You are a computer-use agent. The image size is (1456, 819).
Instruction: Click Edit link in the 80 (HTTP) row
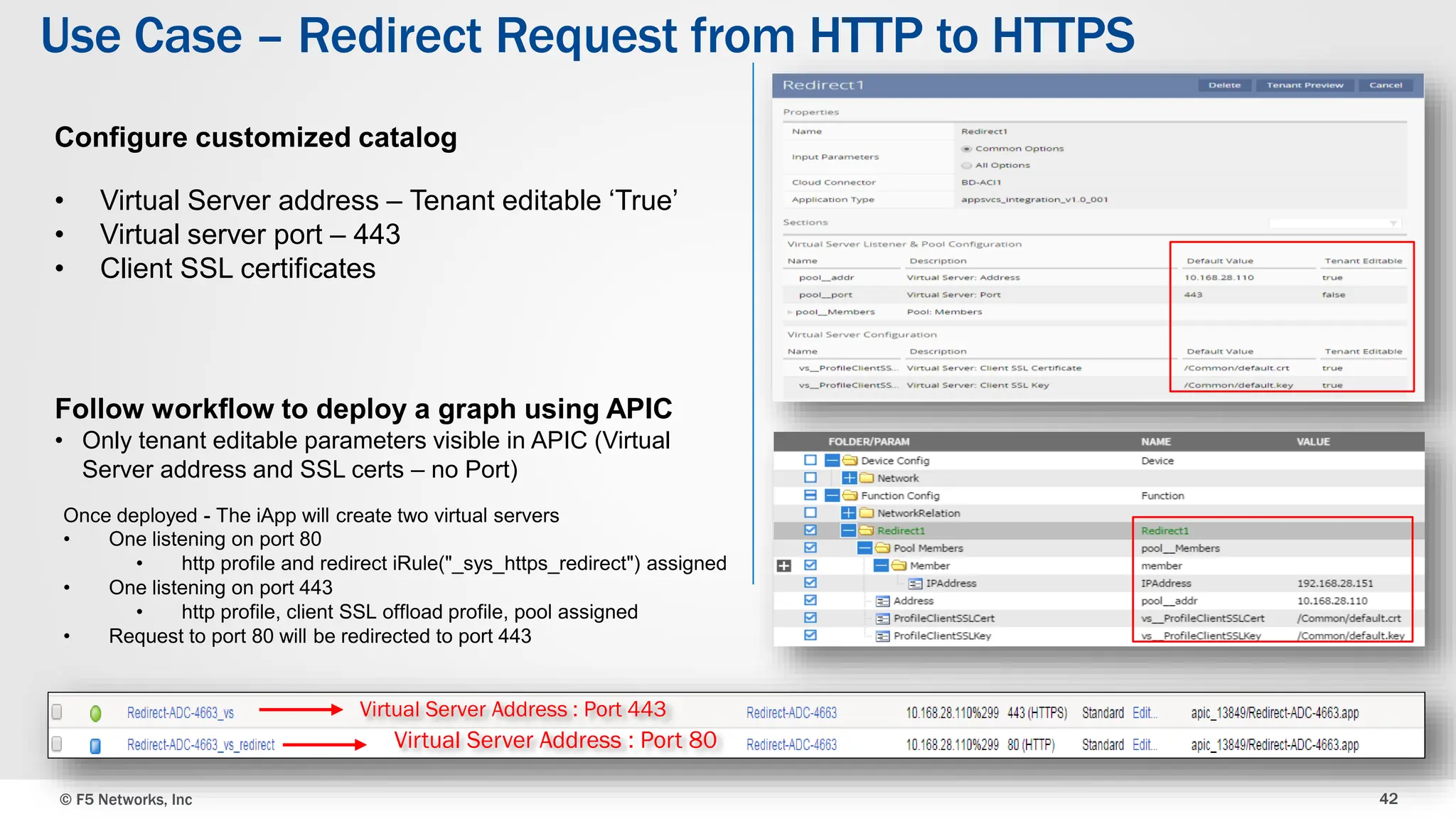click(1145, 745)
